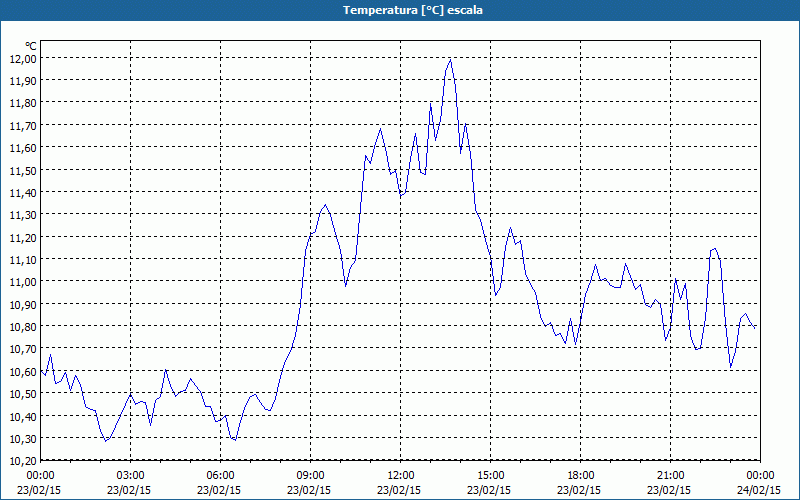Select the 10,80 y-axis label
The image size is (800, 500).
coord(23,327)
